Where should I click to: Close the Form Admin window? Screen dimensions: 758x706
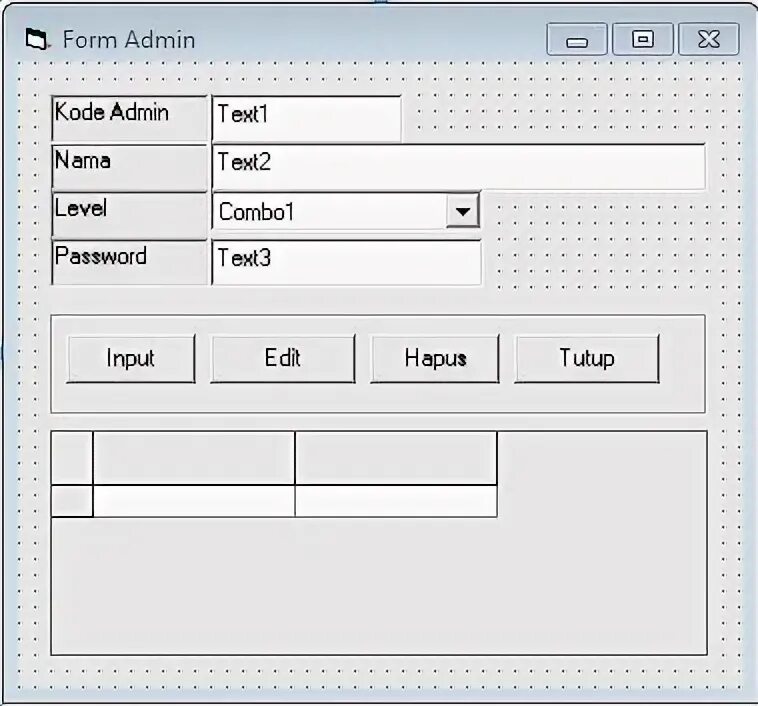point(709,39)
